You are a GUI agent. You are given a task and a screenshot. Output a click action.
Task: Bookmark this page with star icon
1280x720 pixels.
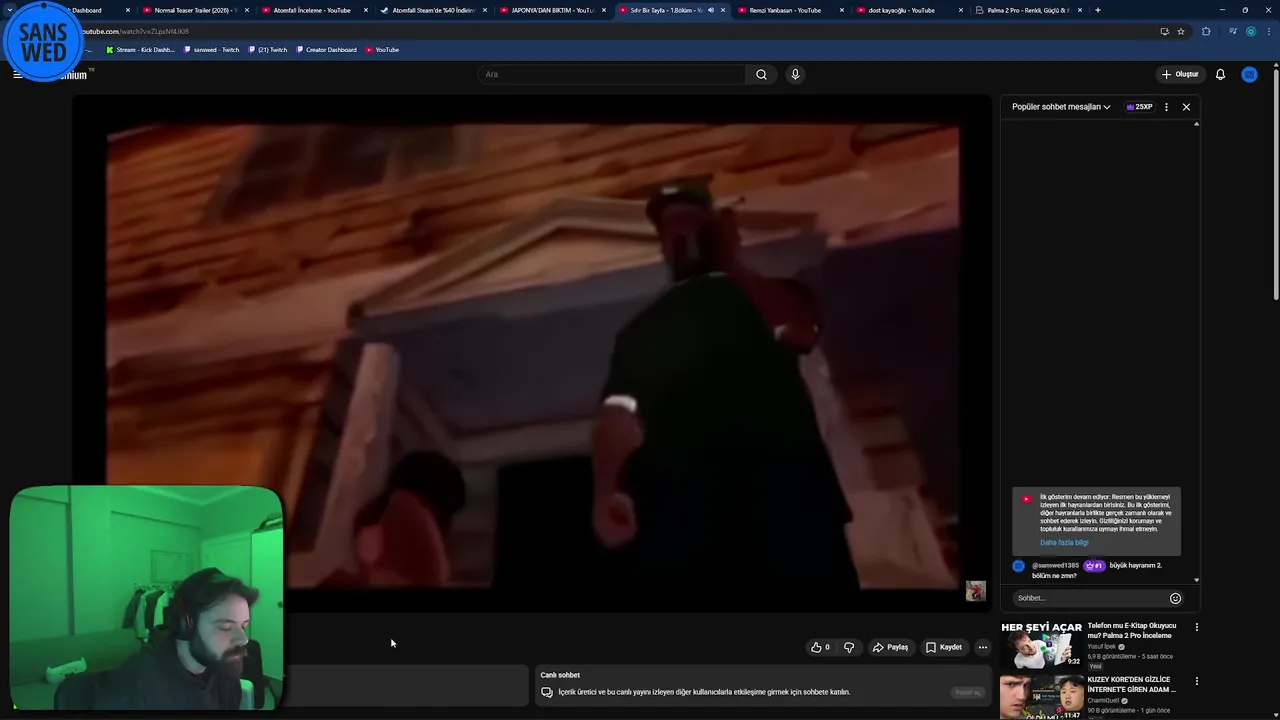(1181, 31)
